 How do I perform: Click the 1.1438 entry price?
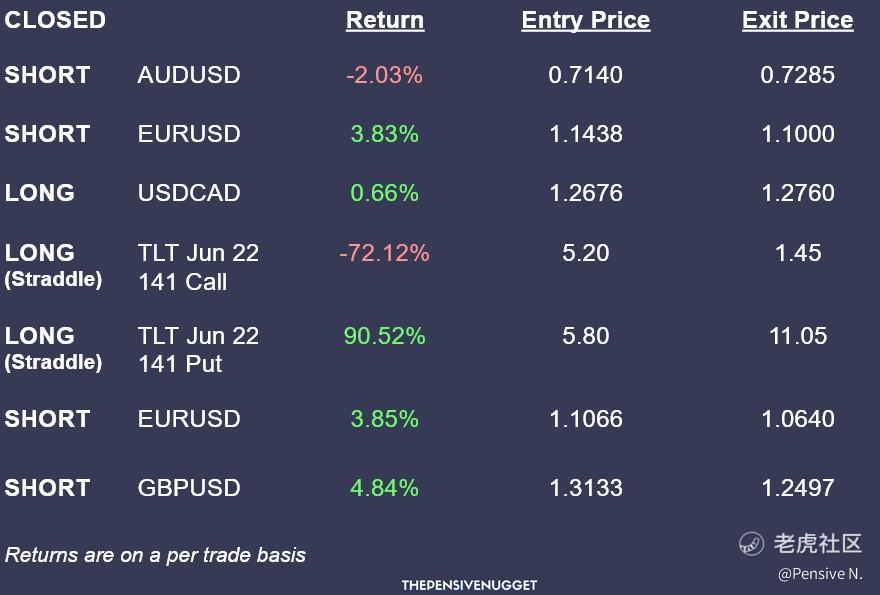click(x=585, y=134)
